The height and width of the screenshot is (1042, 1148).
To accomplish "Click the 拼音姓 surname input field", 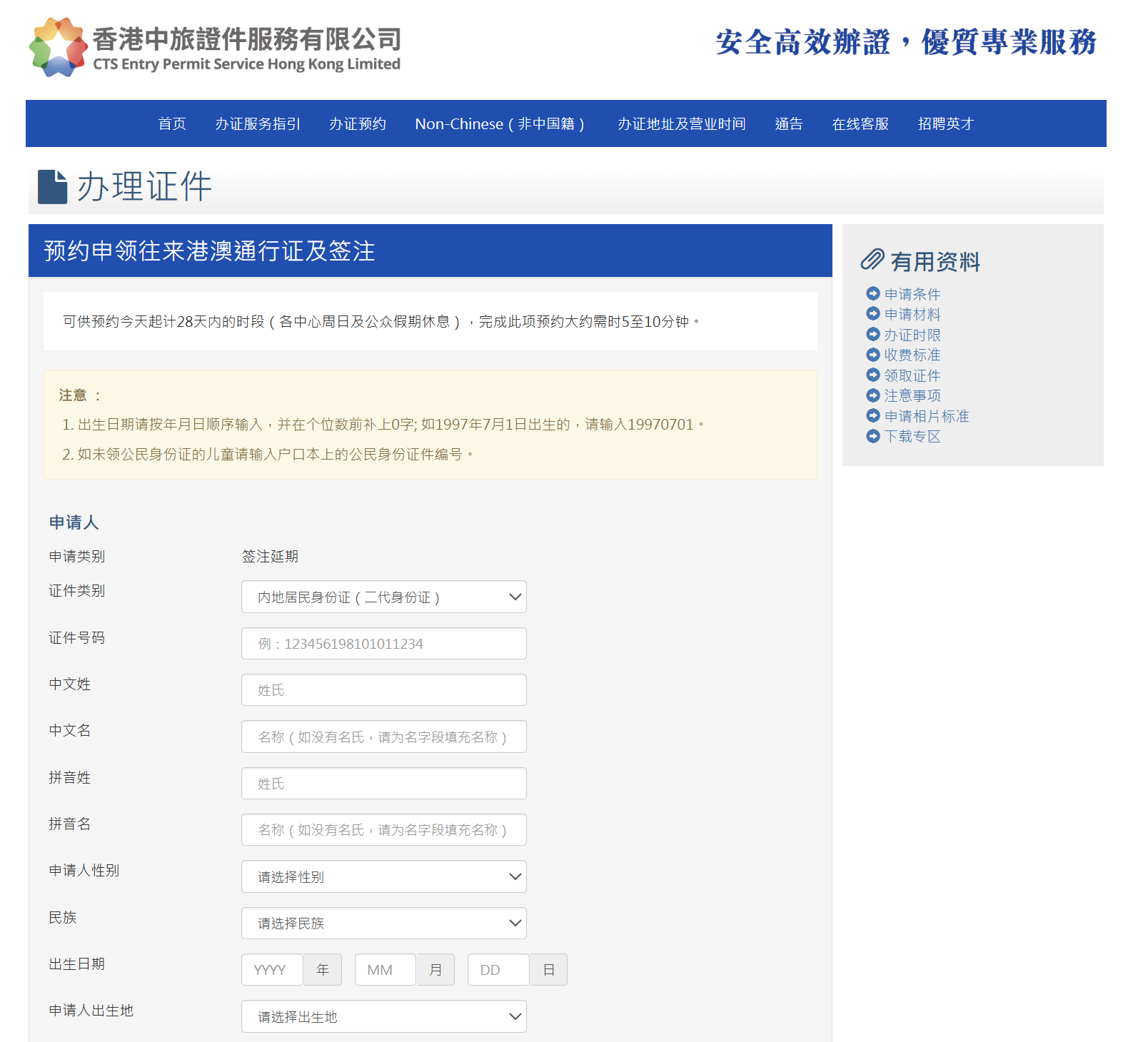I will pyautogui.click(x=383, y=784).
